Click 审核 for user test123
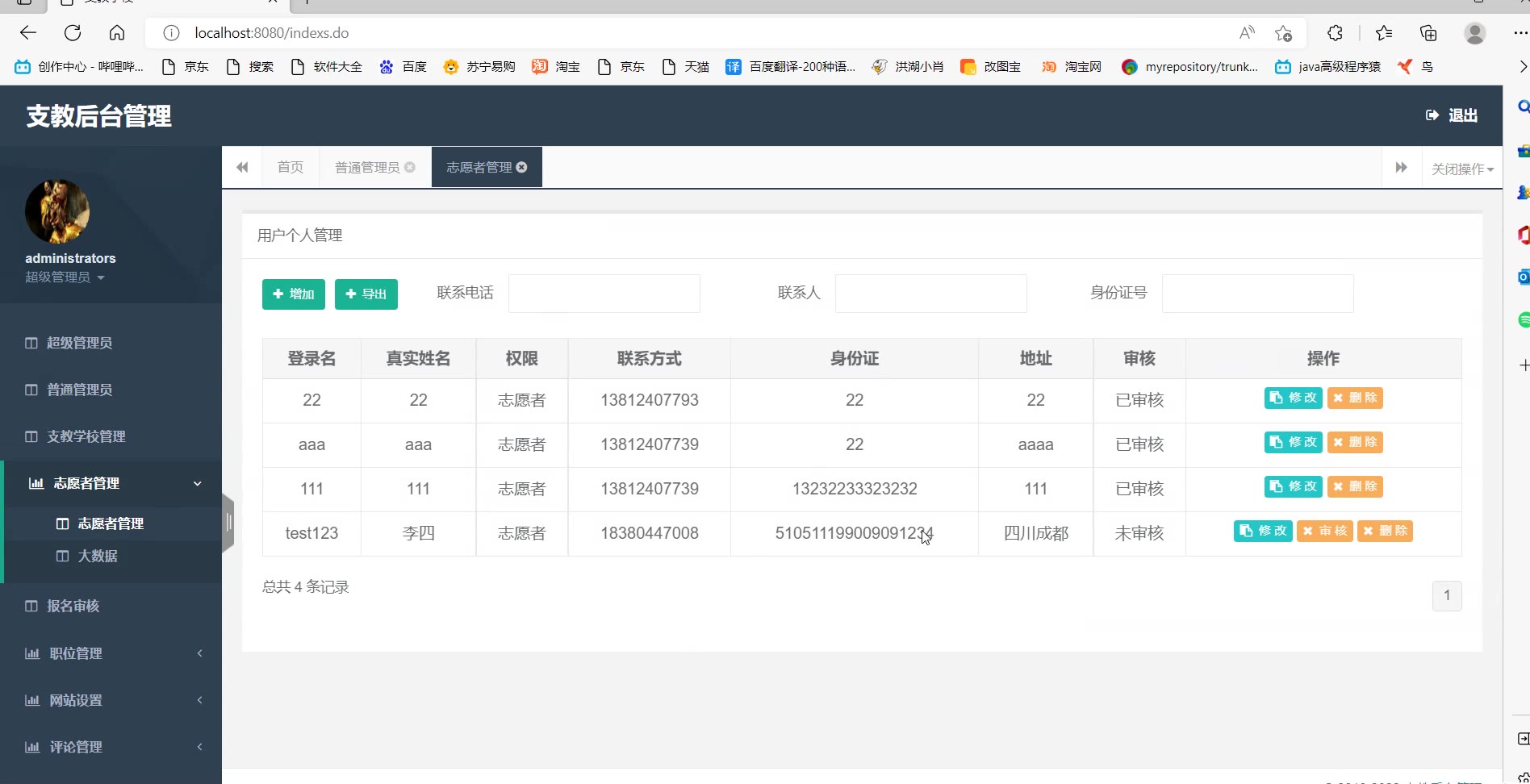This screenshot has width=1530, height=784. [x=1325, y=531]
